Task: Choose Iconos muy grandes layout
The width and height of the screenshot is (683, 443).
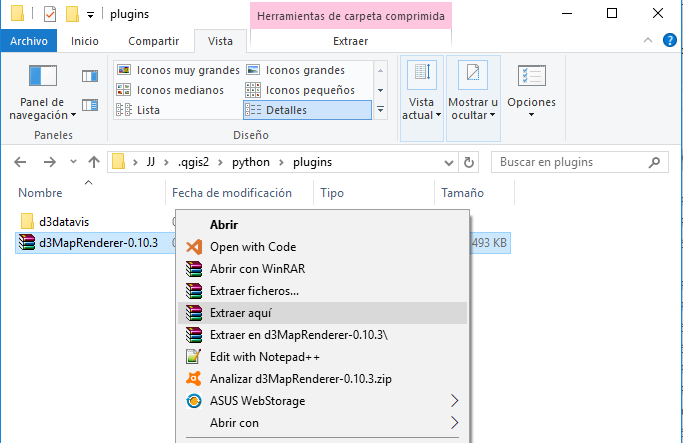Action: 178,70
